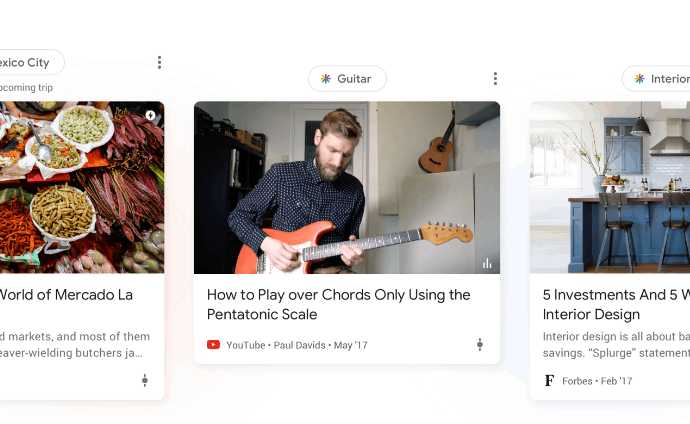The image size is (690, 424).
Task: Open the market food photo
Action: click(x=80, y=187)
